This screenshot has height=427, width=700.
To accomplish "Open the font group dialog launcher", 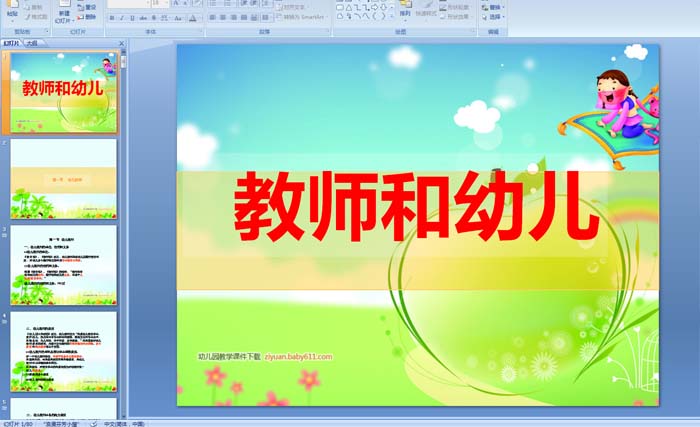I will 201,31.
